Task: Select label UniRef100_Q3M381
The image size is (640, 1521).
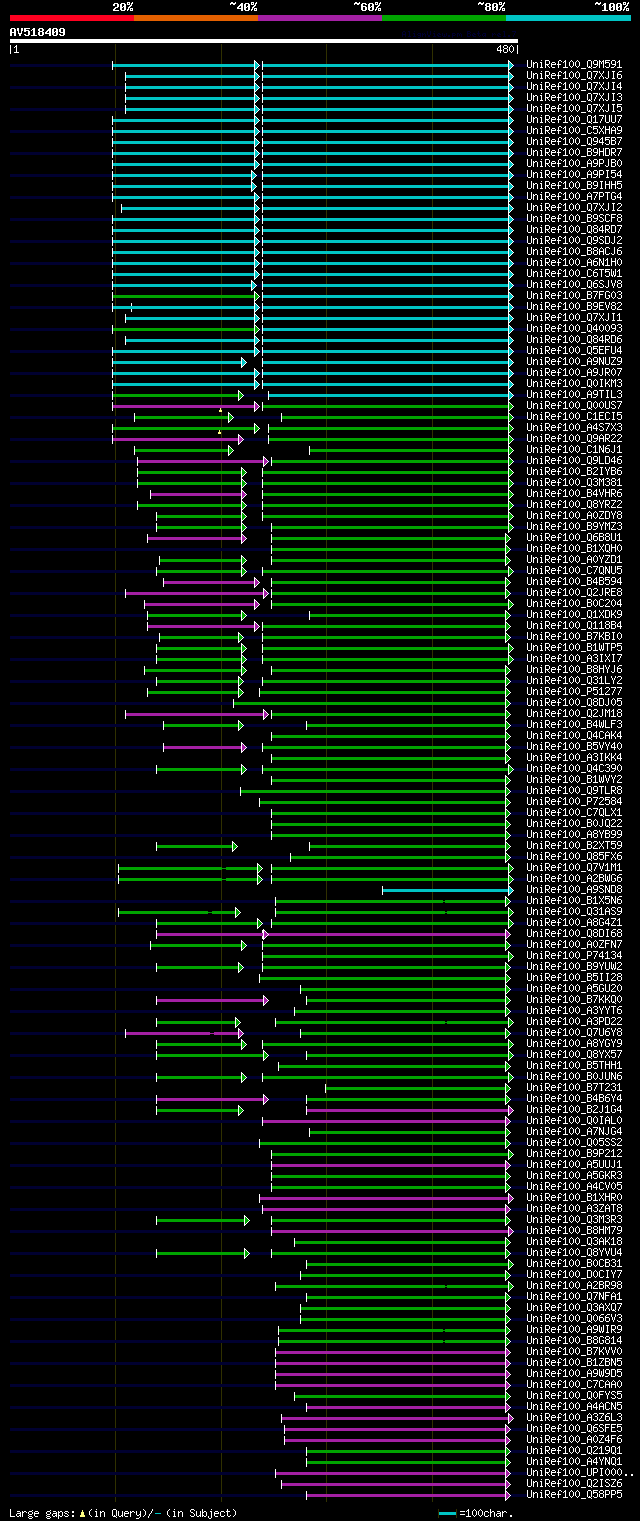Action: [x=574, y=482]
